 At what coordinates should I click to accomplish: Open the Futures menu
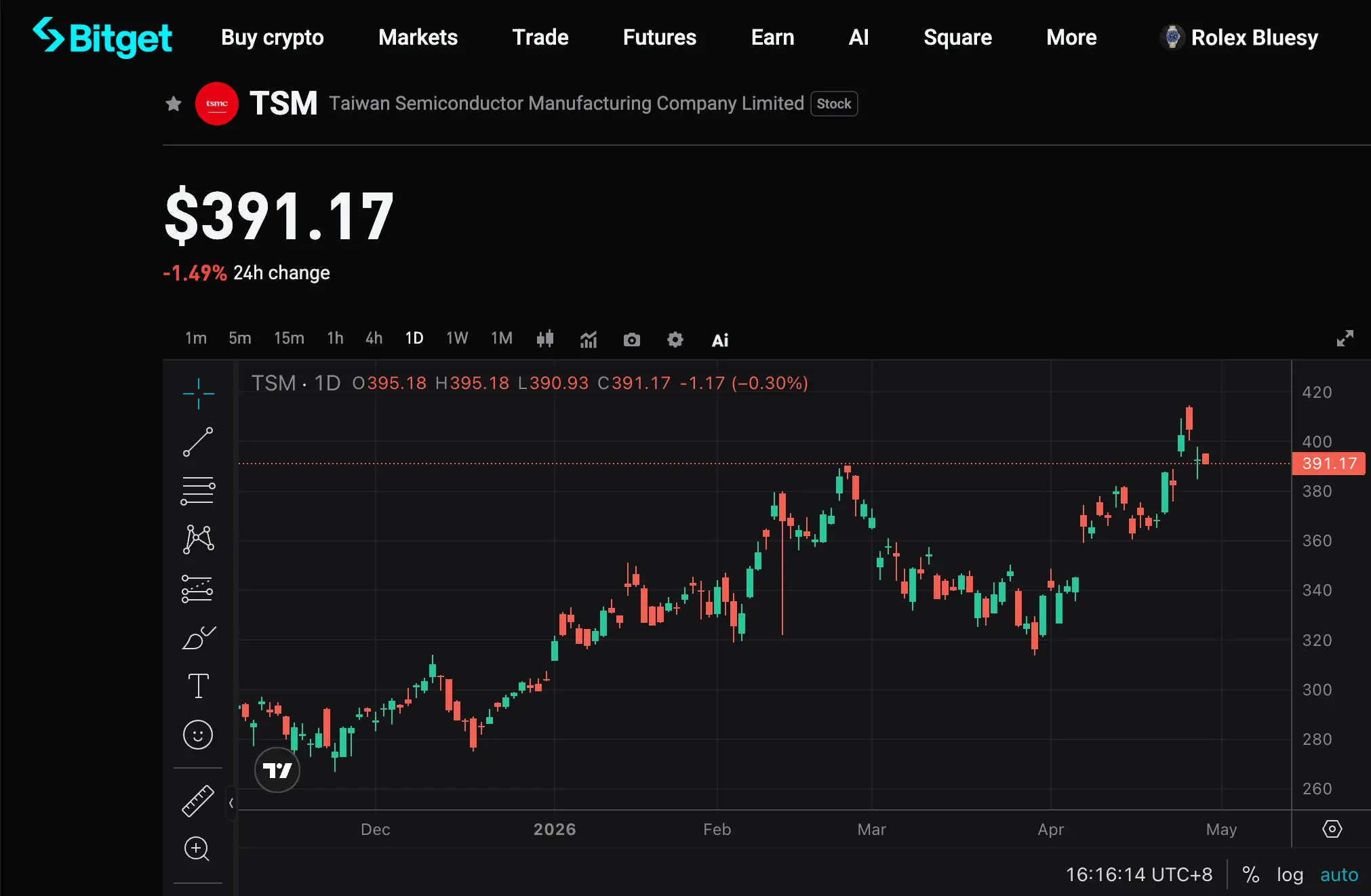tap(659, 37)
